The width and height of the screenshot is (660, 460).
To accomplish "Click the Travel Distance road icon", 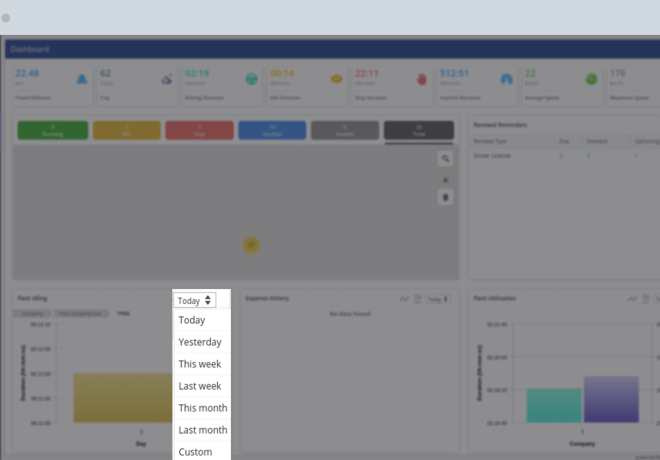I will [81, 79].
